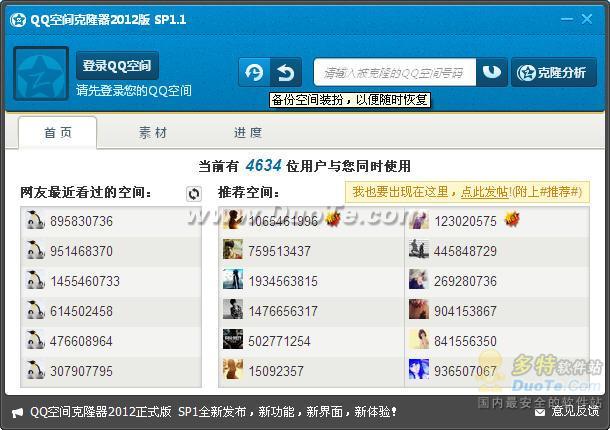Click avatar thumbnail beside 759513437
Screen dimensions: 610x430
[x=233, y=249]
